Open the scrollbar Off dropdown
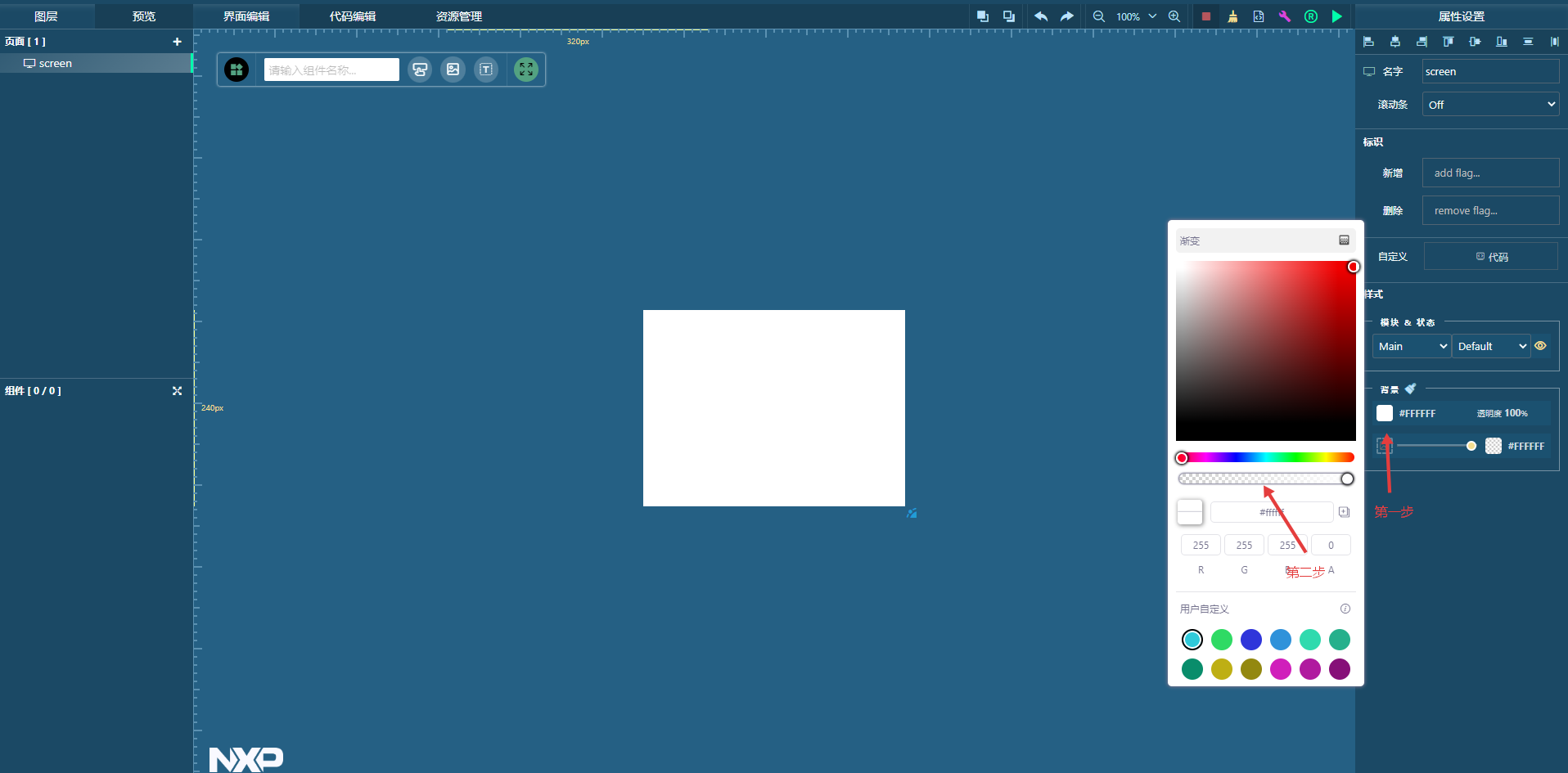 pyautogui.click(x=1490, y=105)
